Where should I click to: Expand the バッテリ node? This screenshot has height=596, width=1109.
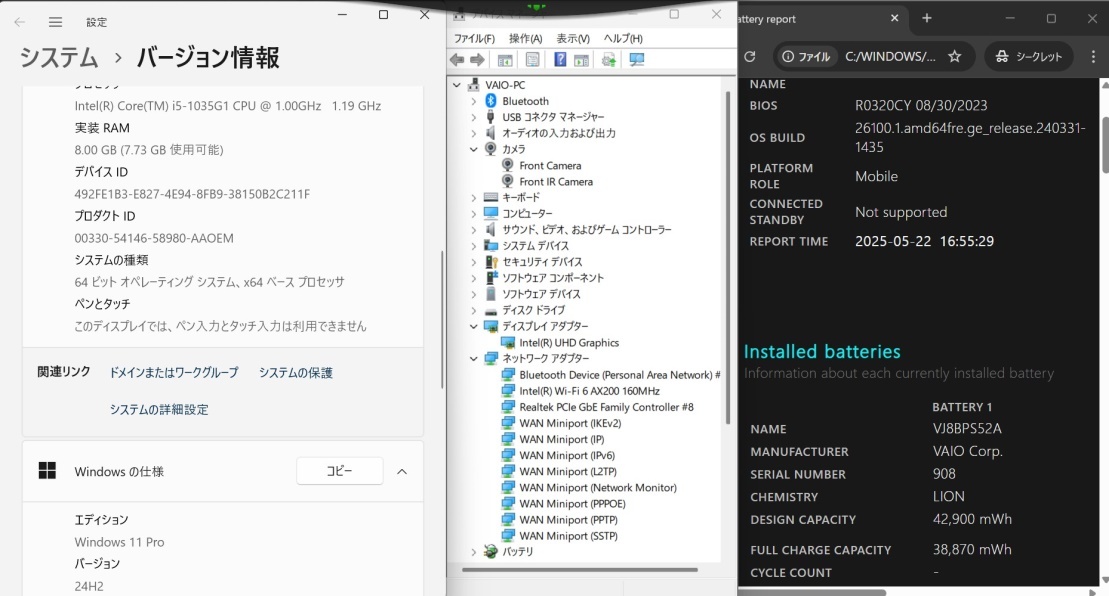click(x=474, y=552)
